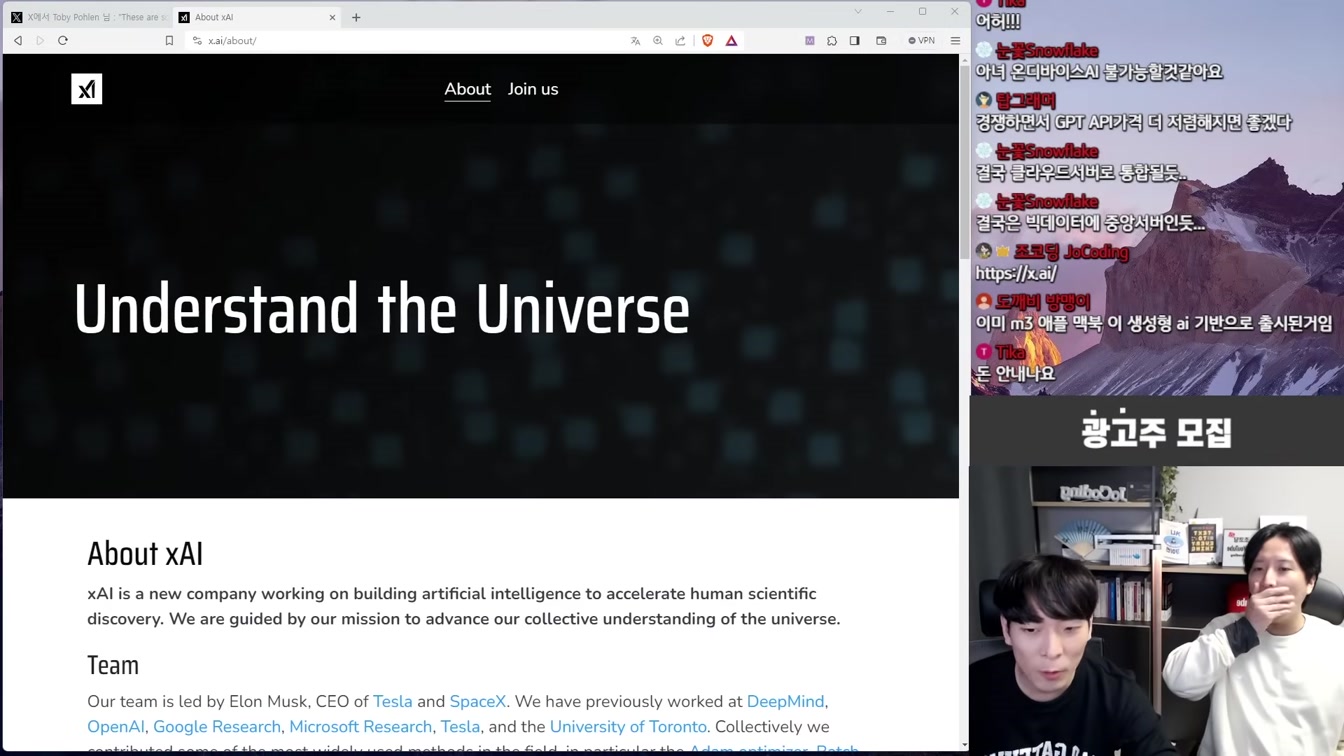Viewport: 1344px width, 756px height.
Task: Close the About xAI tab
Action: 332,17
